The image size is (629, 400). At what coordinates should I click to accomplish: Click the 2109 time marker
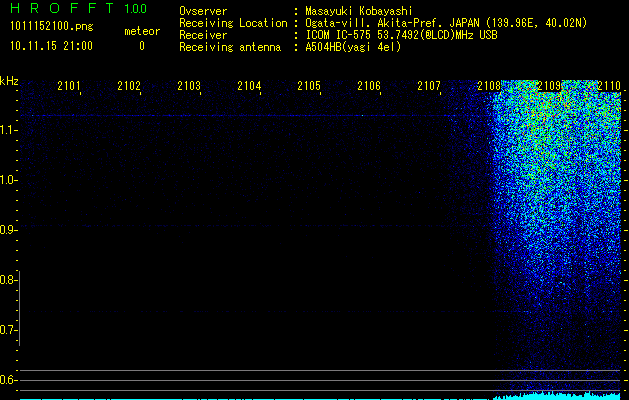tap(549, 85)
